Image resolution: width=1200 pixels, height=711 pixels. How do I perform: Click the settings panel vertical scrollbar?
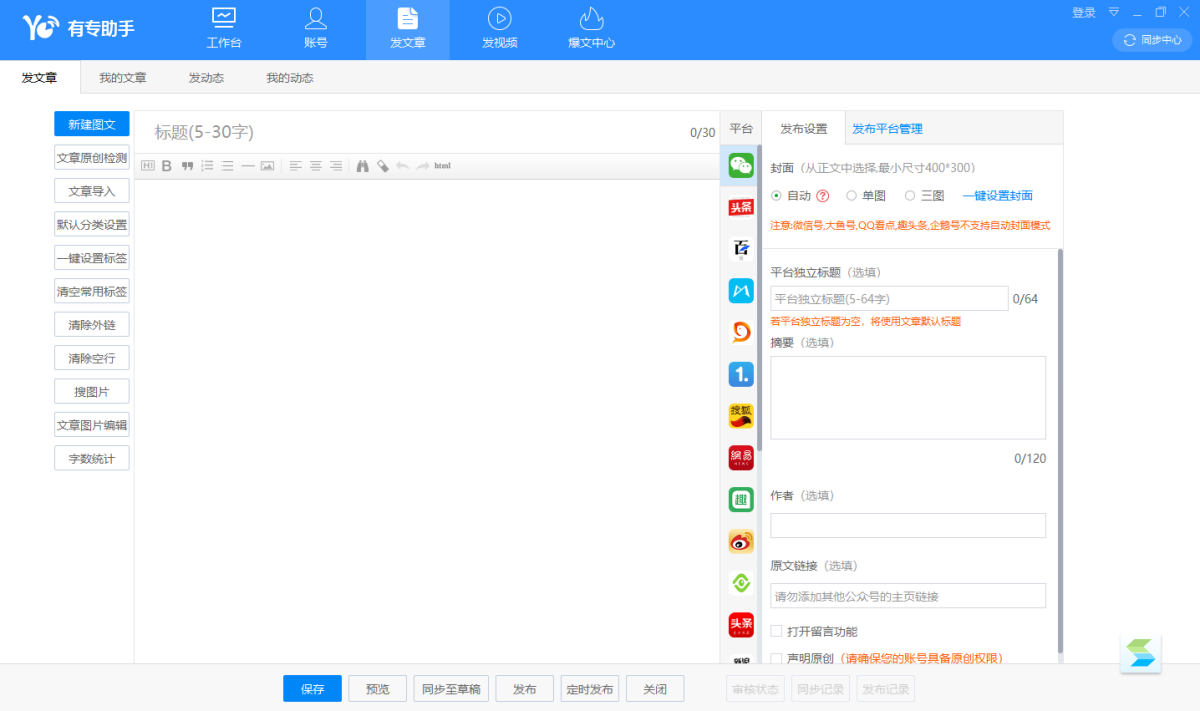[x=1060, y=450]
